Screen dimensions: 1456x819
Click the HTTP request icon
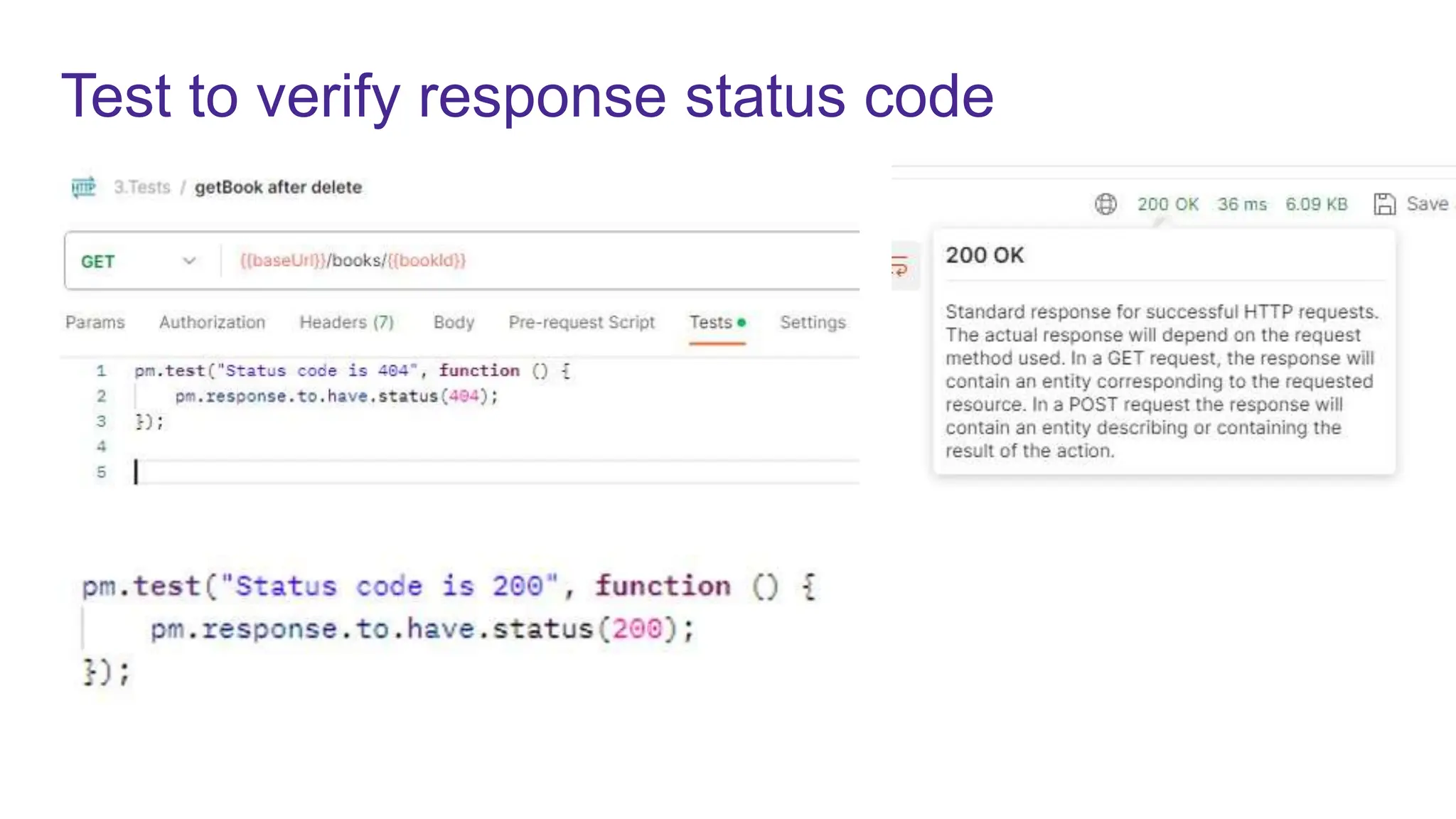[83, 187]
